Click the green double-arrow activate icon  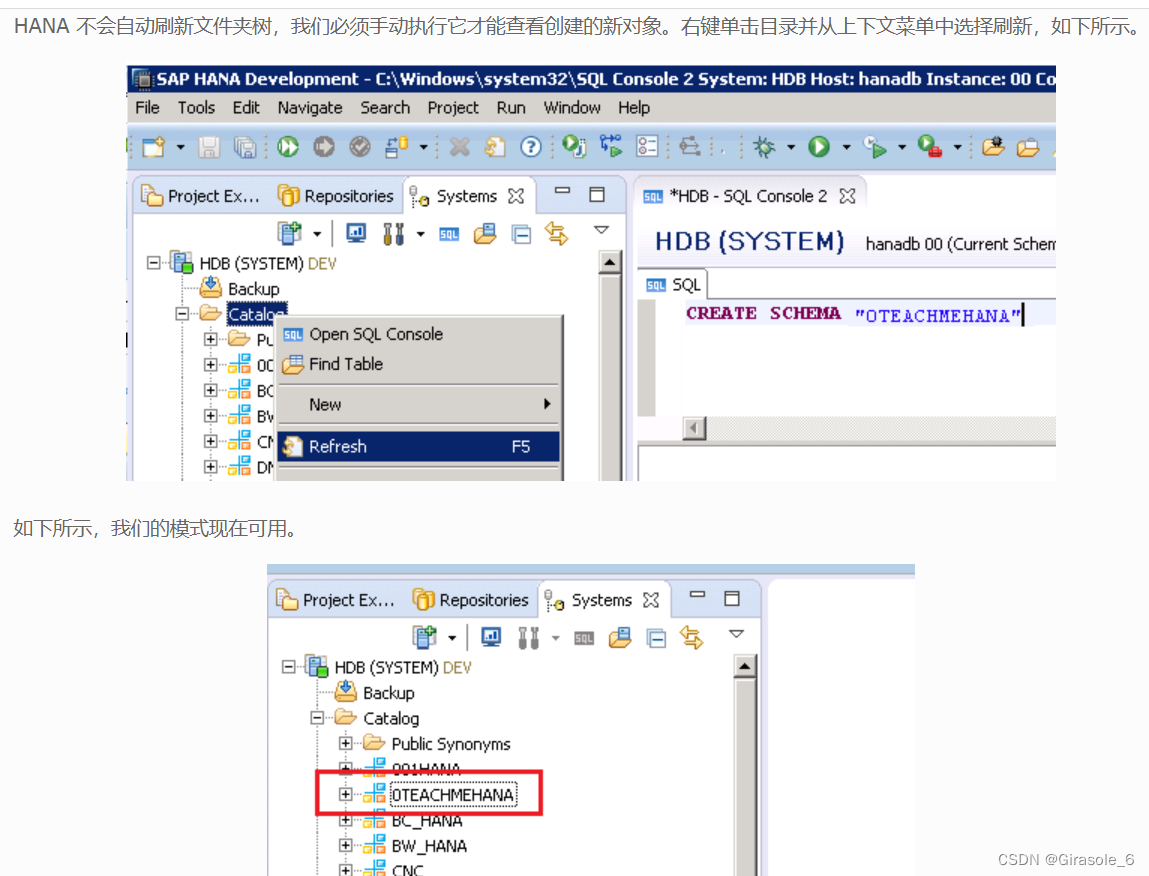(288, 147)
